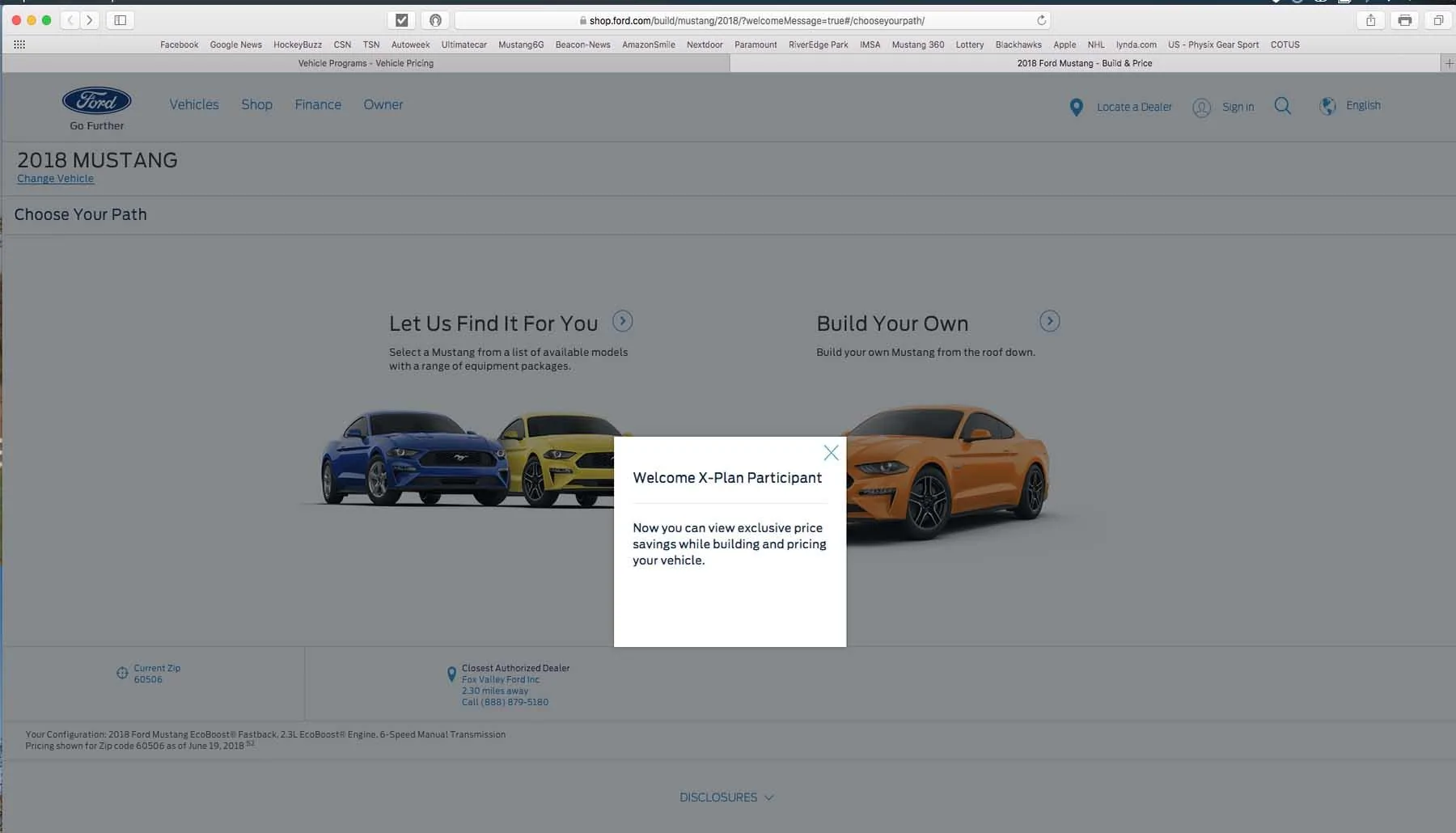Viewport: 1456px width, 833px height.
Task: Go back with Safari back arrow
Action: (70, 20)
